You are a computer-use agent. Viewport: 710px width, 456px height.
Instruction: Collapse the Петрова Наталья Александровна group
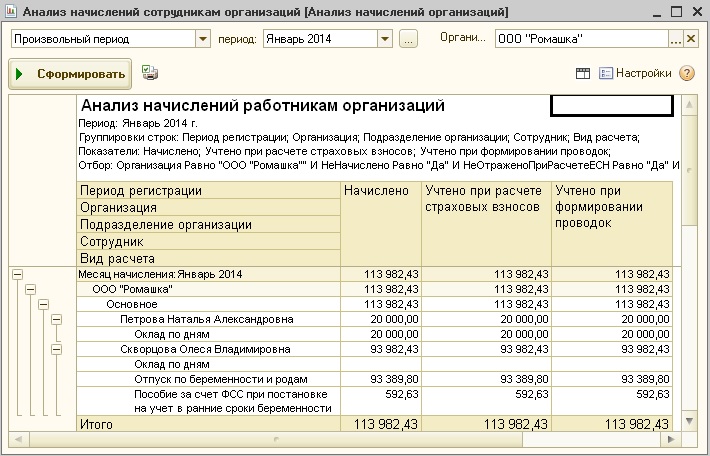pos(56,320)
